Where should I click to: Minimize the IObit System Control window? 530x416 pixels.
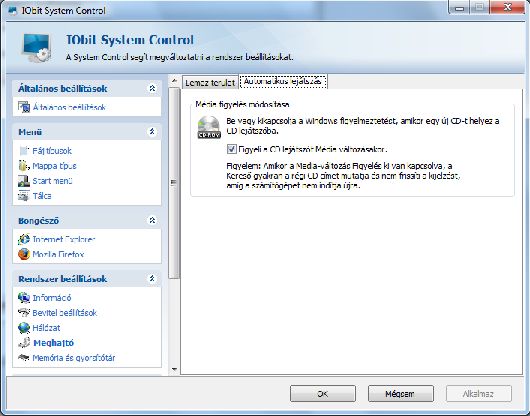459,8
